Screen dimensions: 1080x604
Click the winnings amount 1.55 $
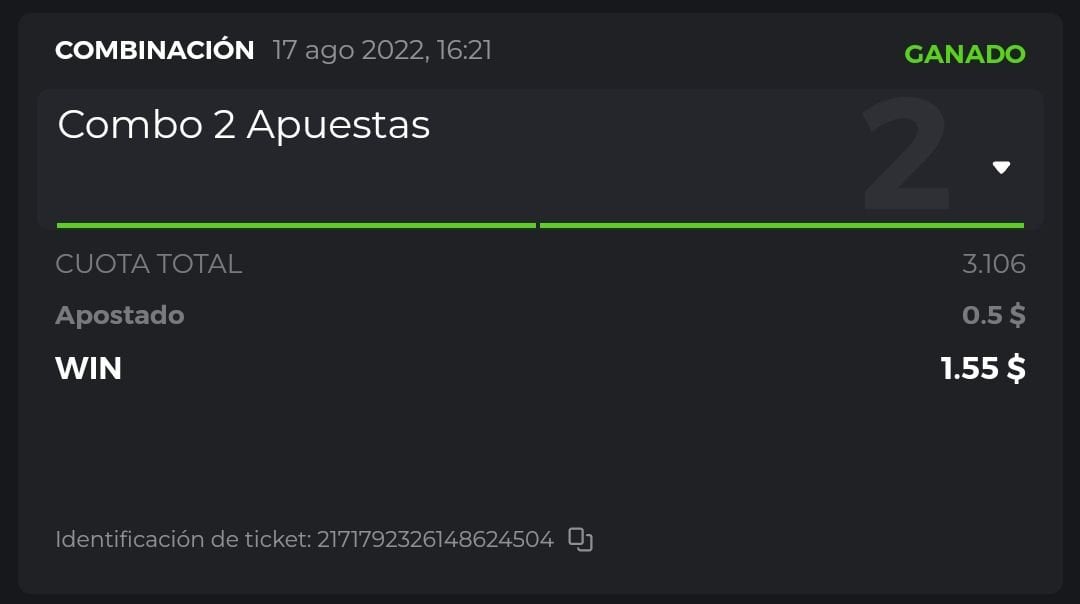pos(983,368)
